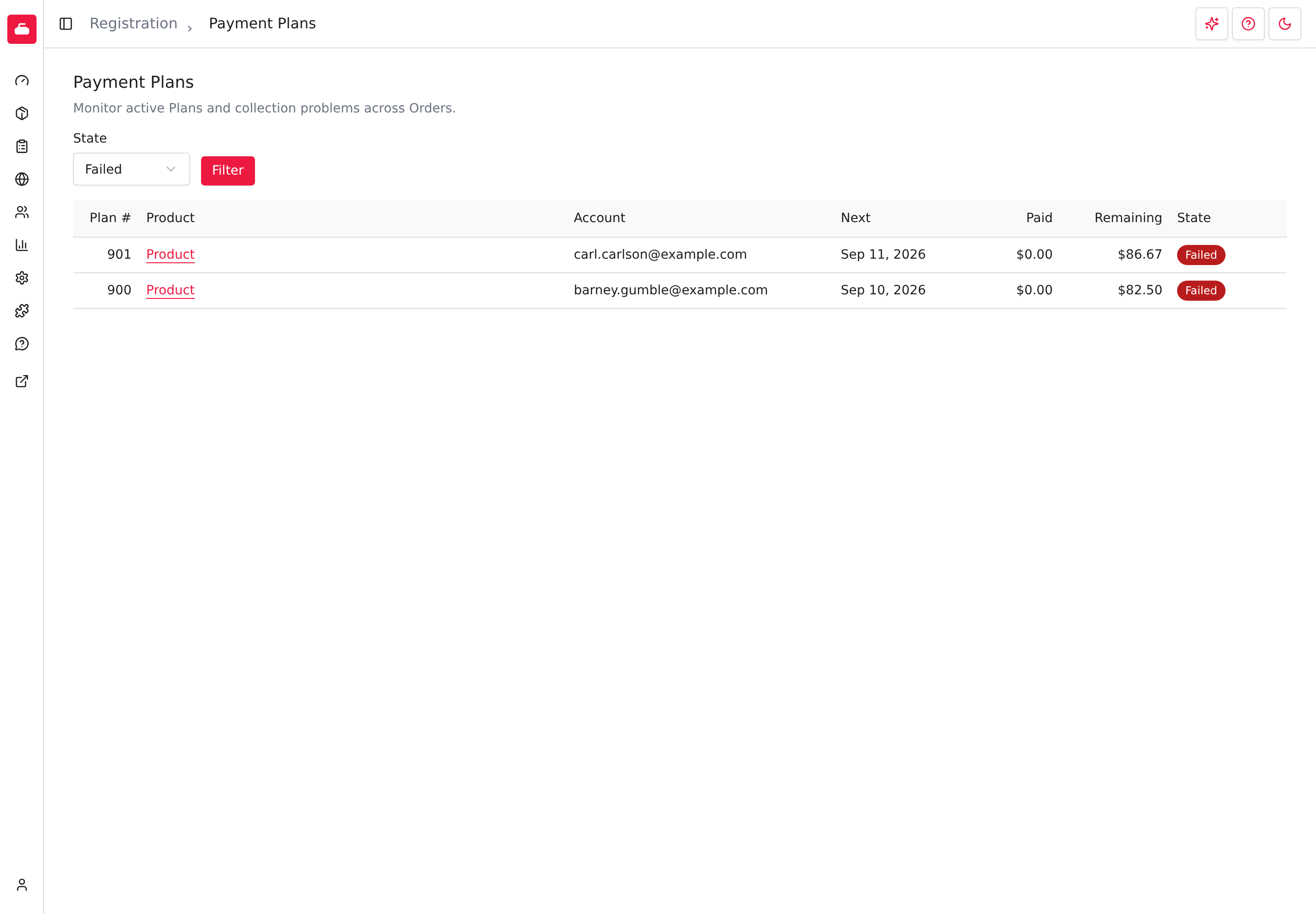Click plan number 900
This screenshot has height=914, width=1316.
pos(119,290)
